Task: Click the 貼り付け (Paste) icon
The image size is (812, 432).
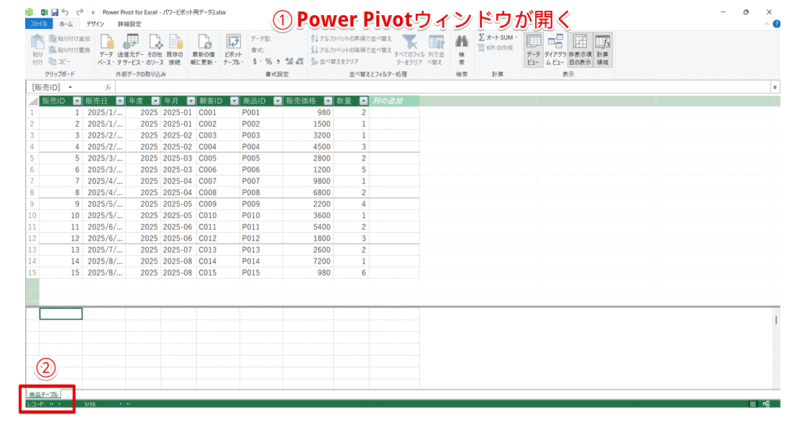Action: (x=37, y=50)
